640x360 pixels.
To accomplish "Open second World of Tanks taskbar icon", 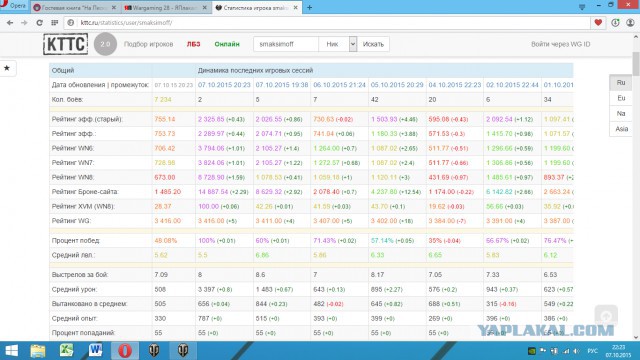I will coord(183,351).
